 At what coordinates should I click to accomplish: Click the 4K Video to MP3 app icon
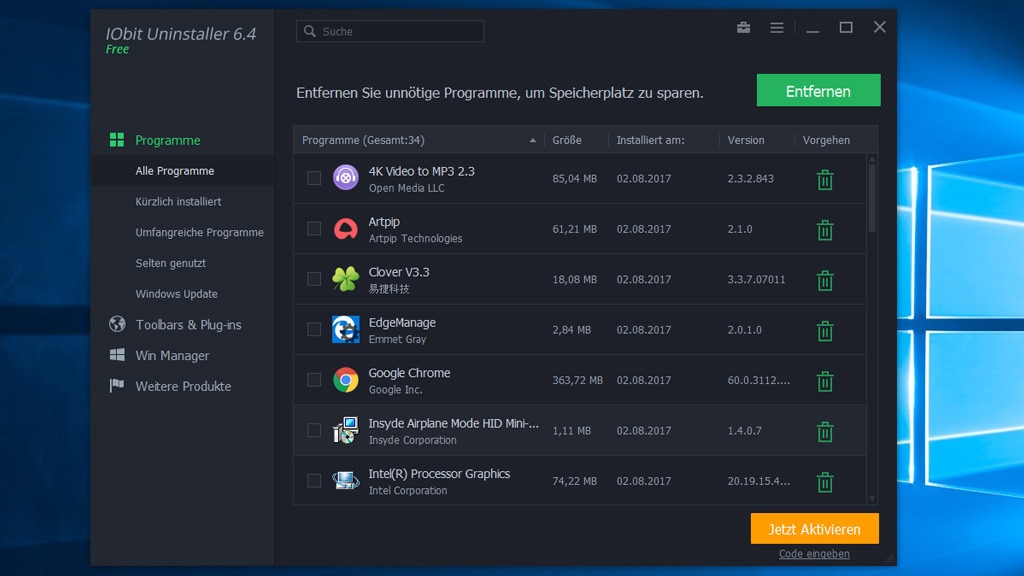pyautogui.click(x=345, y=178)
